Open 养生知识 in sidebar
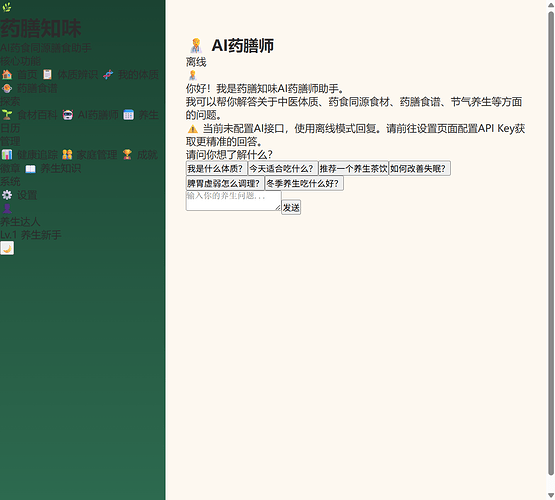 [x=61, y=168]
